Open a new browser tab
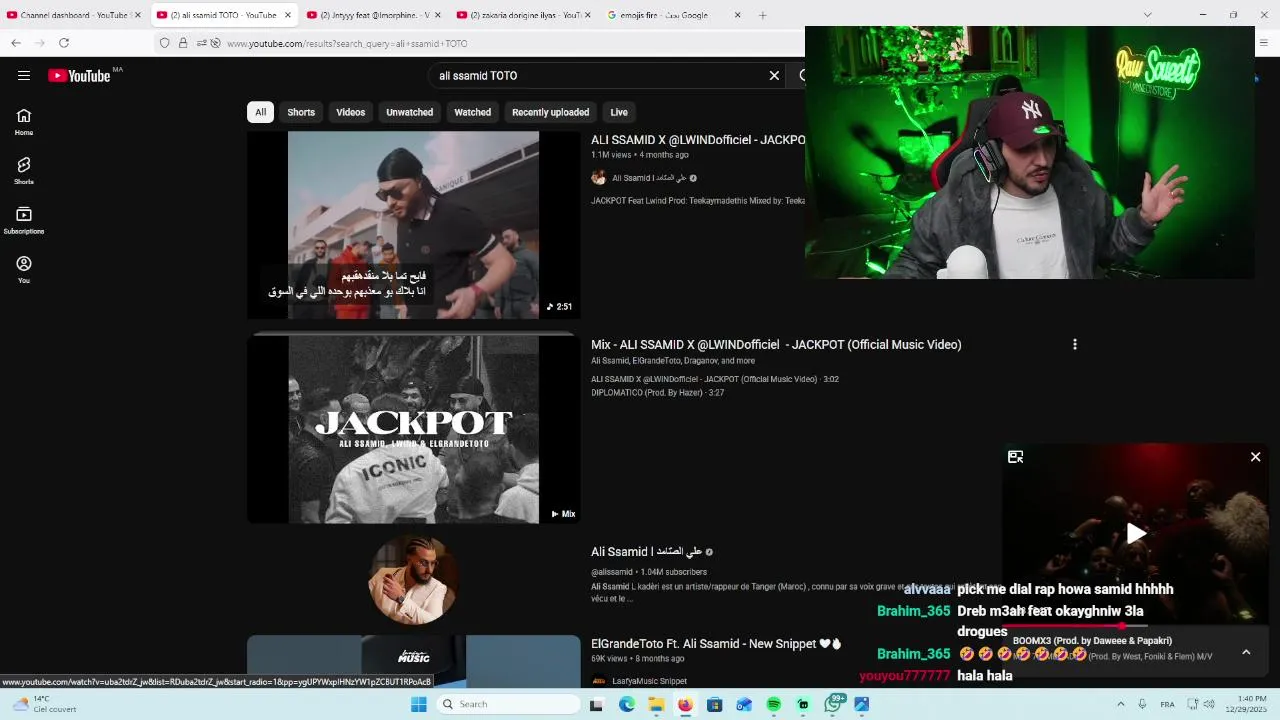Image resolution: width=1280 pixels, height=720 pixels. click(x=762, y=15)
